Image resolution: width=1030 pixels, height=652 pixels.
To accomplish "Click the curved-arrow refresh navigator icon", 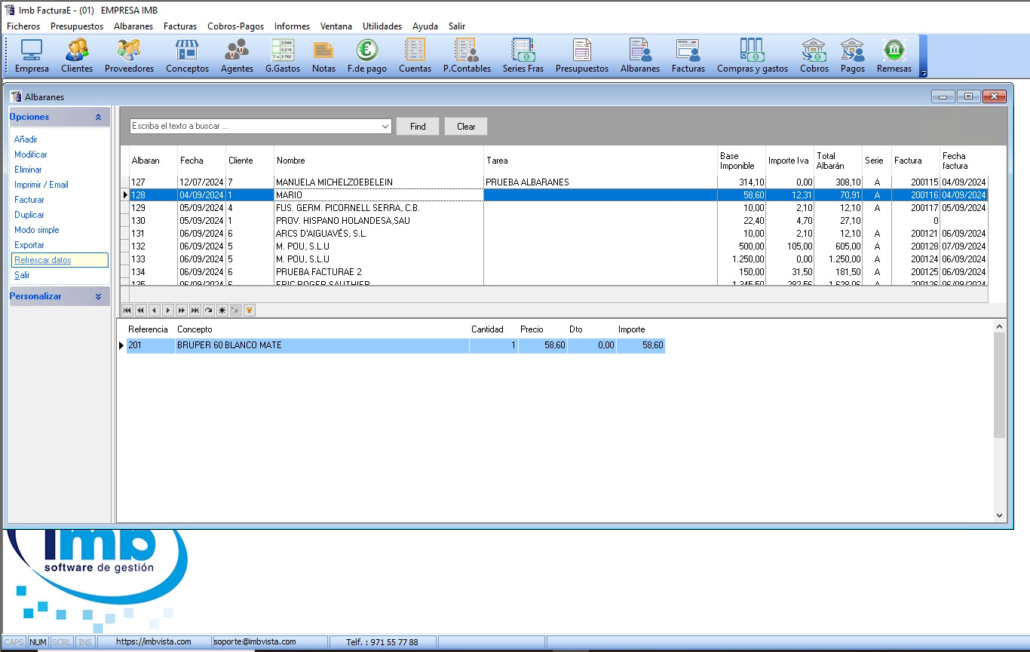I will coord(209,310).
